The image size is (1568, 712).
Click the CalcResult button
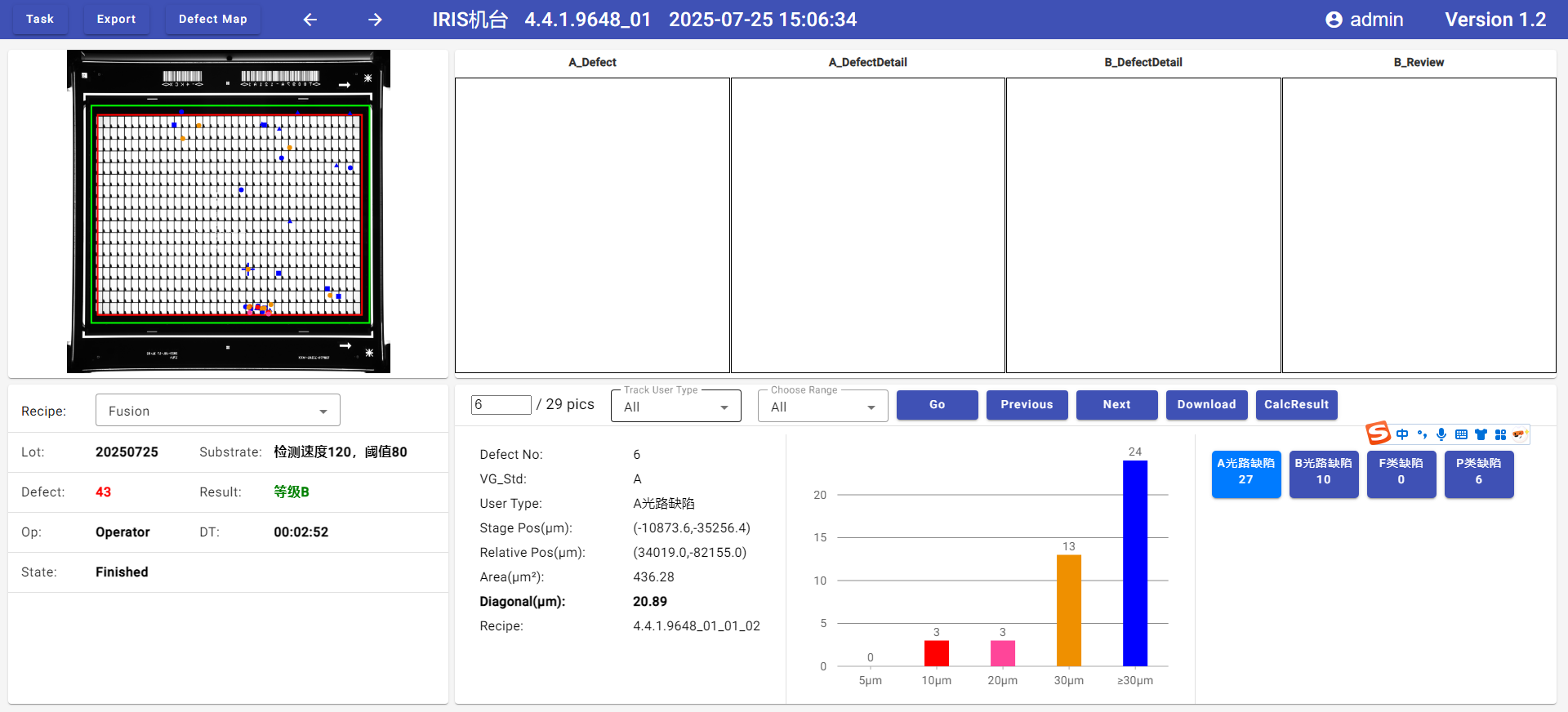point(1296,404)
